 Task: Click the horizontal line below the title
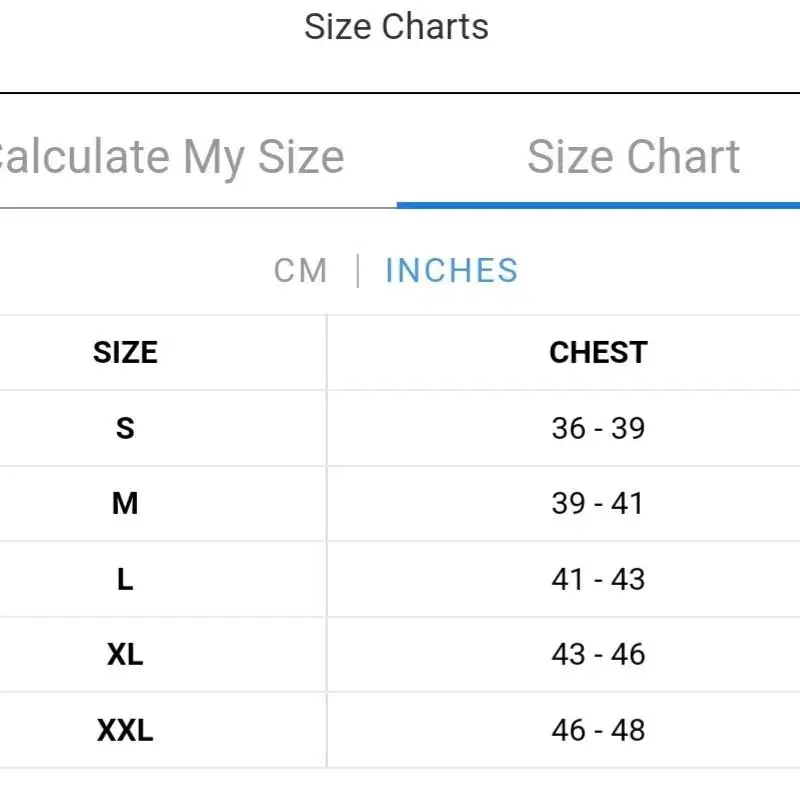(x=400, y=93)
